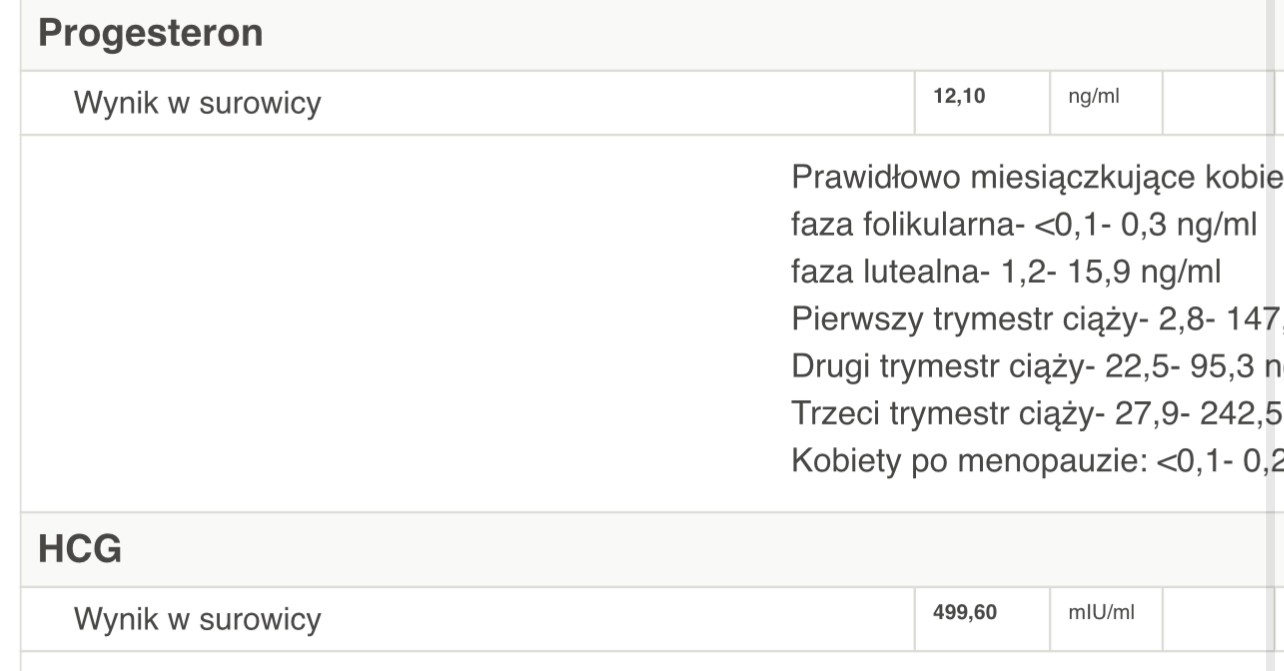1284x671 pixels.
Task: Click empty cell right of mIU/ml
Action: [1218, 619]
